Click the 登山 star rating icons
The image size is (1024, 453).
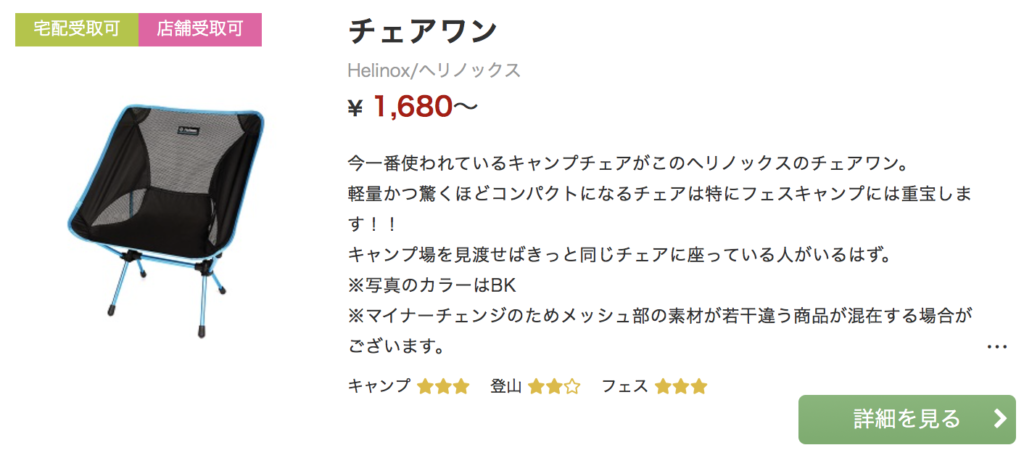pyautogui.click(x=554, y=386)
